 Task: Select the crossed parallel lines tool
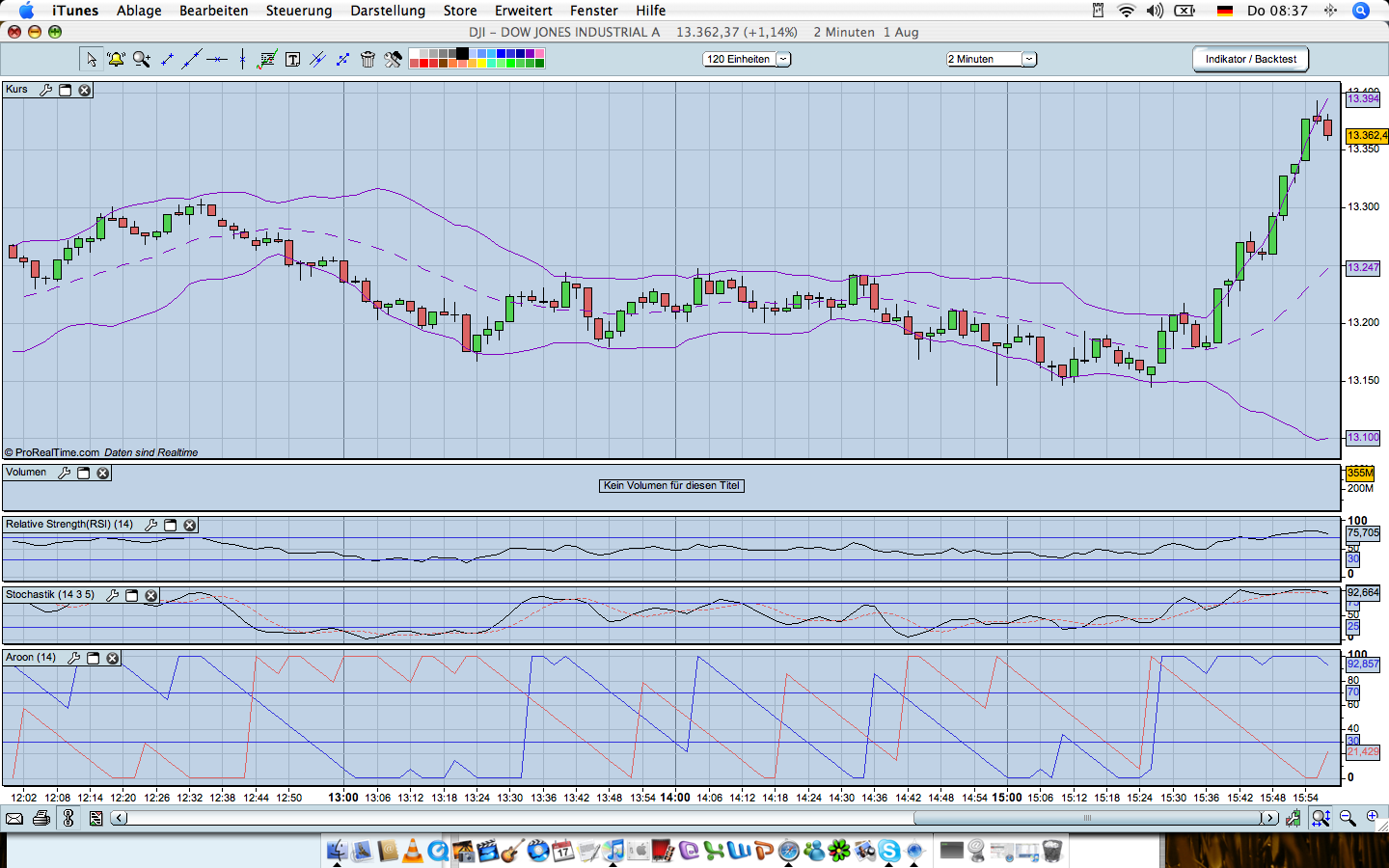(317, 60)
